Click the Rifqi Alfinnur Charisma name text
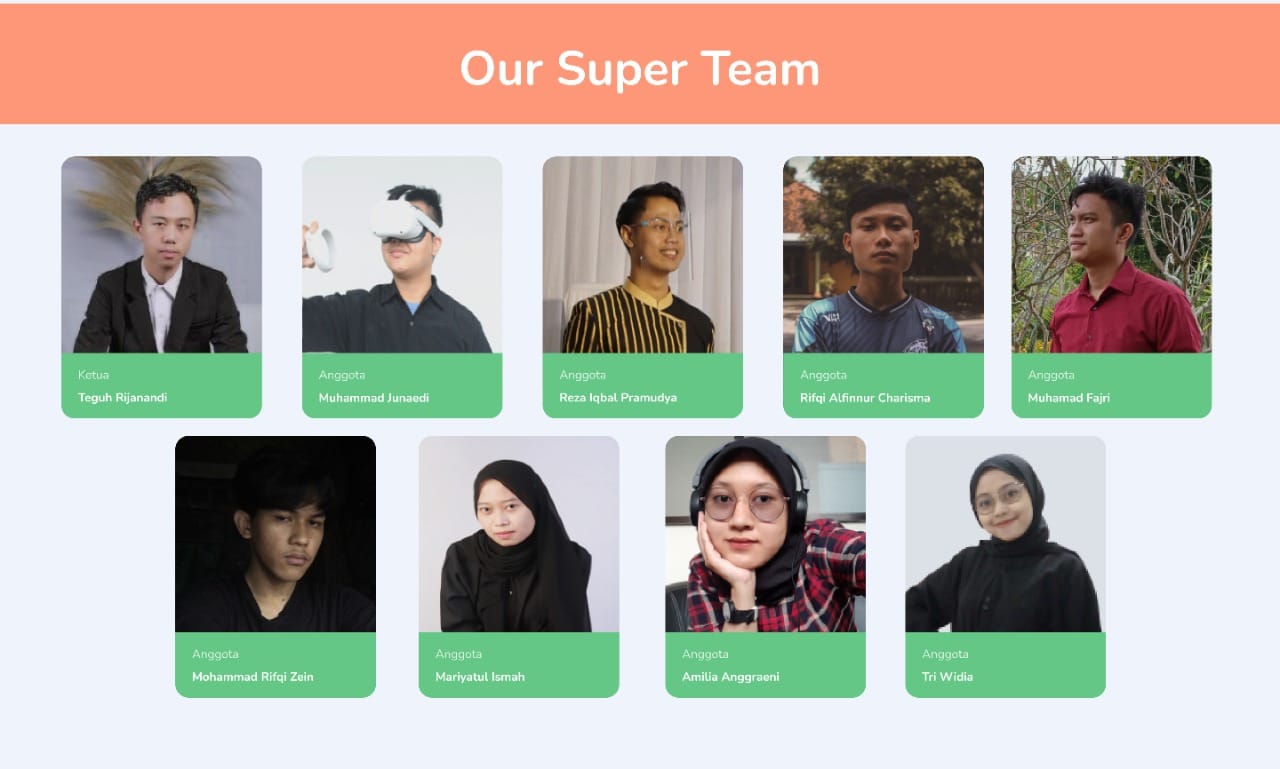The width and height of the screenshot is (1280, 769). tap(865, 398)
